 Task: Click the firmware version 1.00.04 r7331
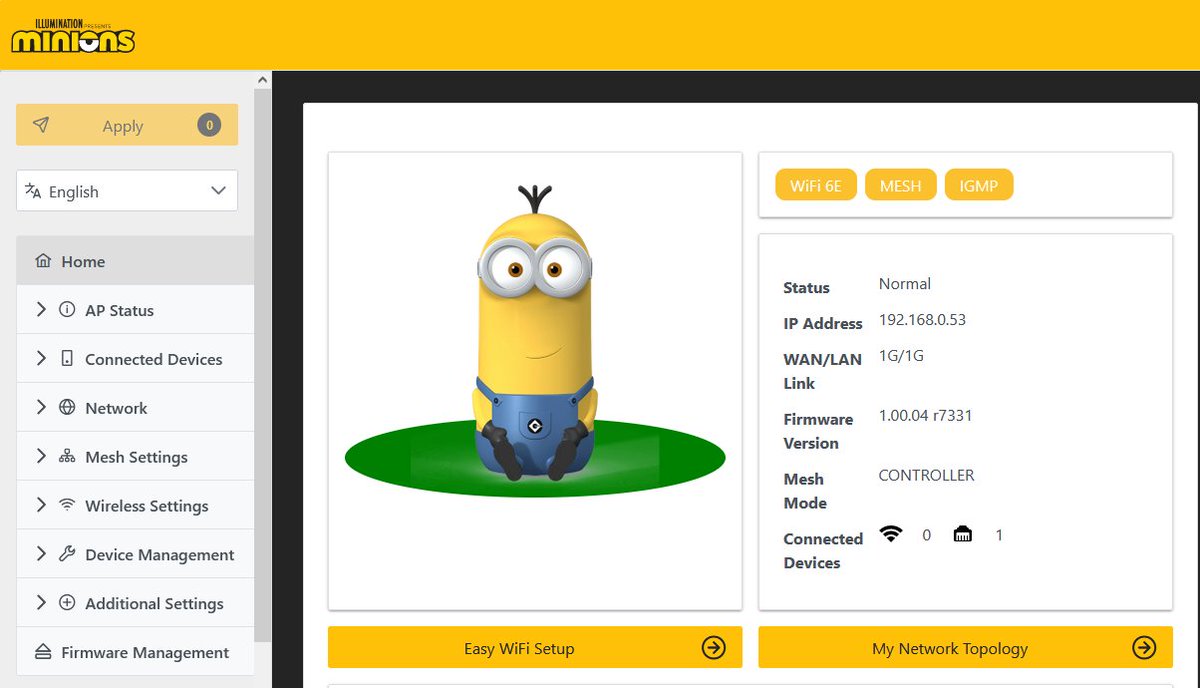(x=925, y=415)
